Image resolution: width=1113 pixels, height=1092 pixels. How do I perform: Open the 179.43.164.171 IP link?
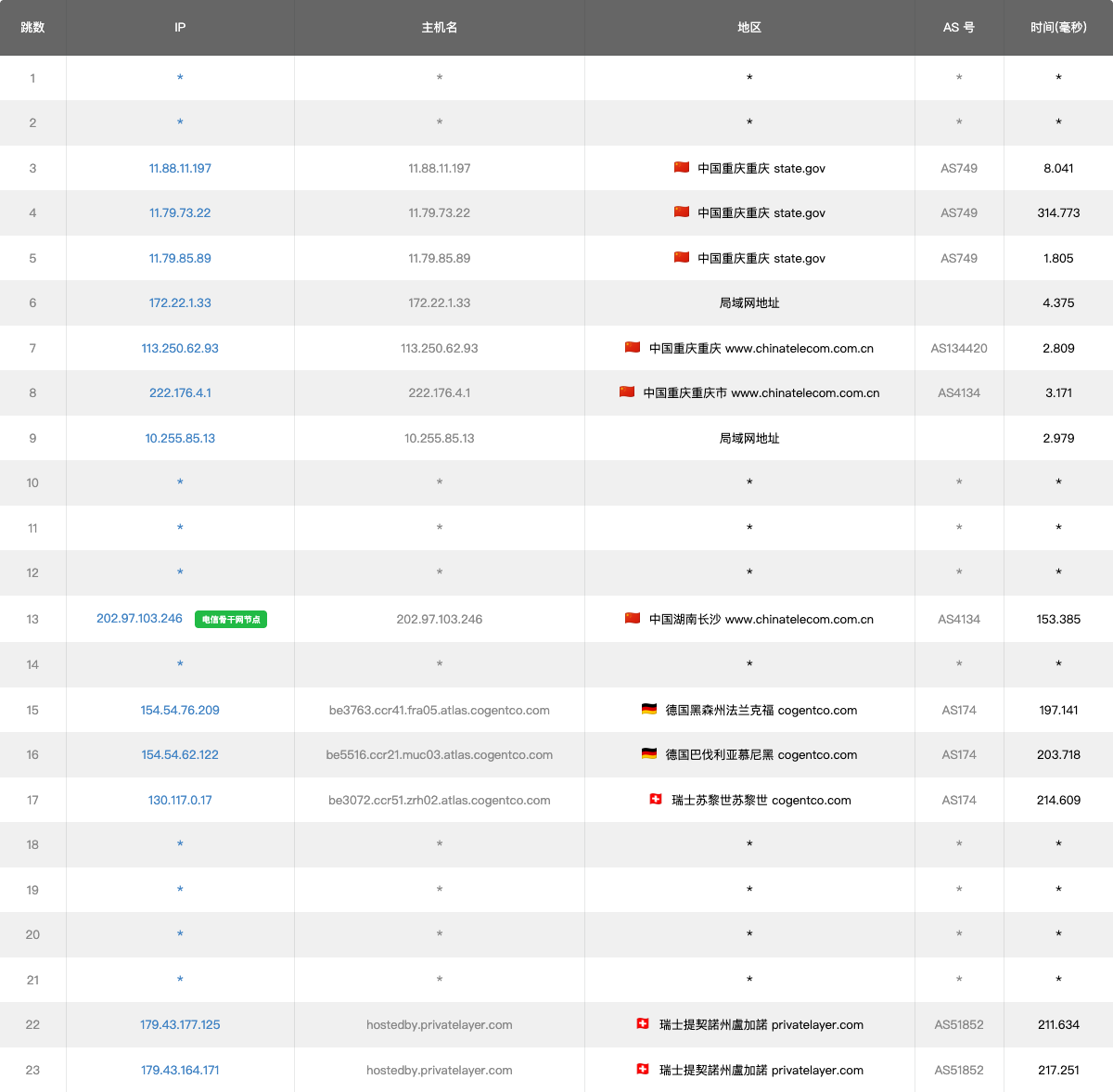point(180,1071)
